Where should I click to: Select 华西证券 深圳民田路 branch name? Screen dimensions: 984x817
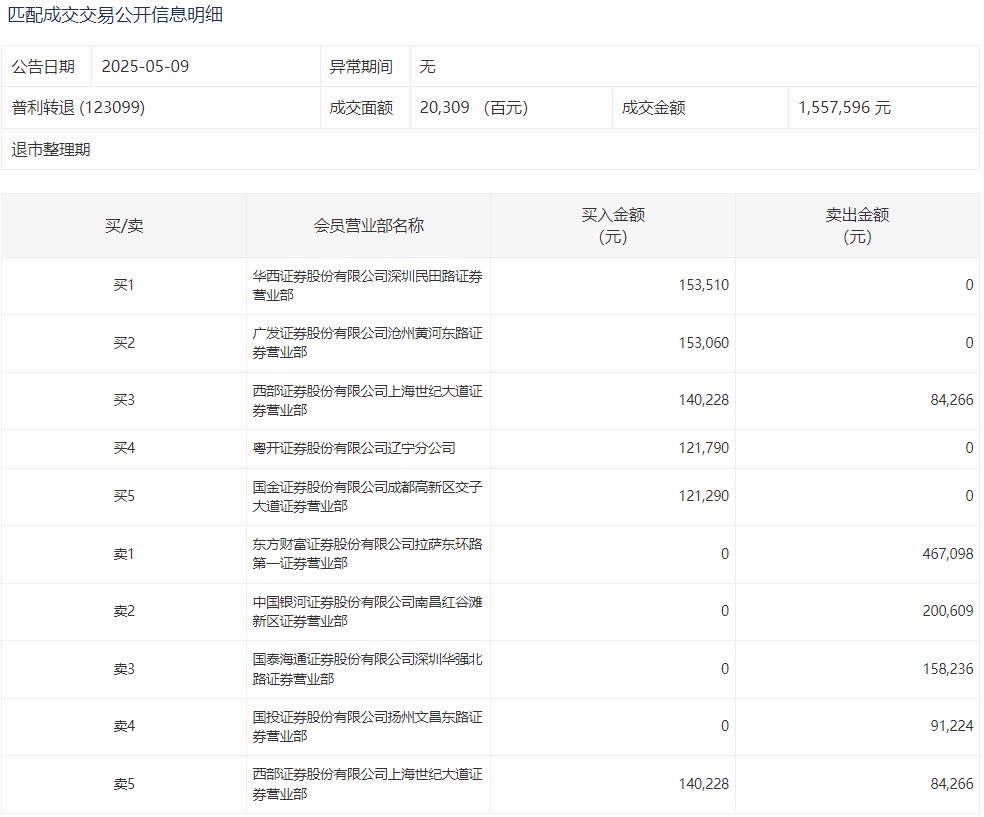[367, 286]
